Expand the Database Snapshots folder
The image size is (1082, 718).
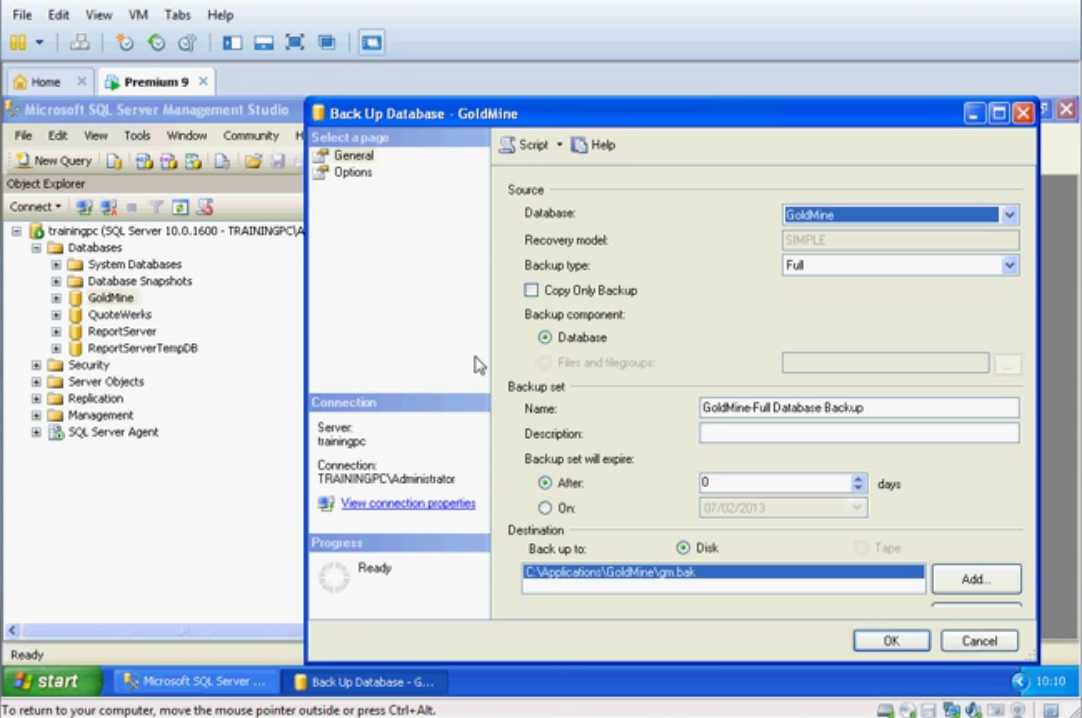click(x=57, y=281)
